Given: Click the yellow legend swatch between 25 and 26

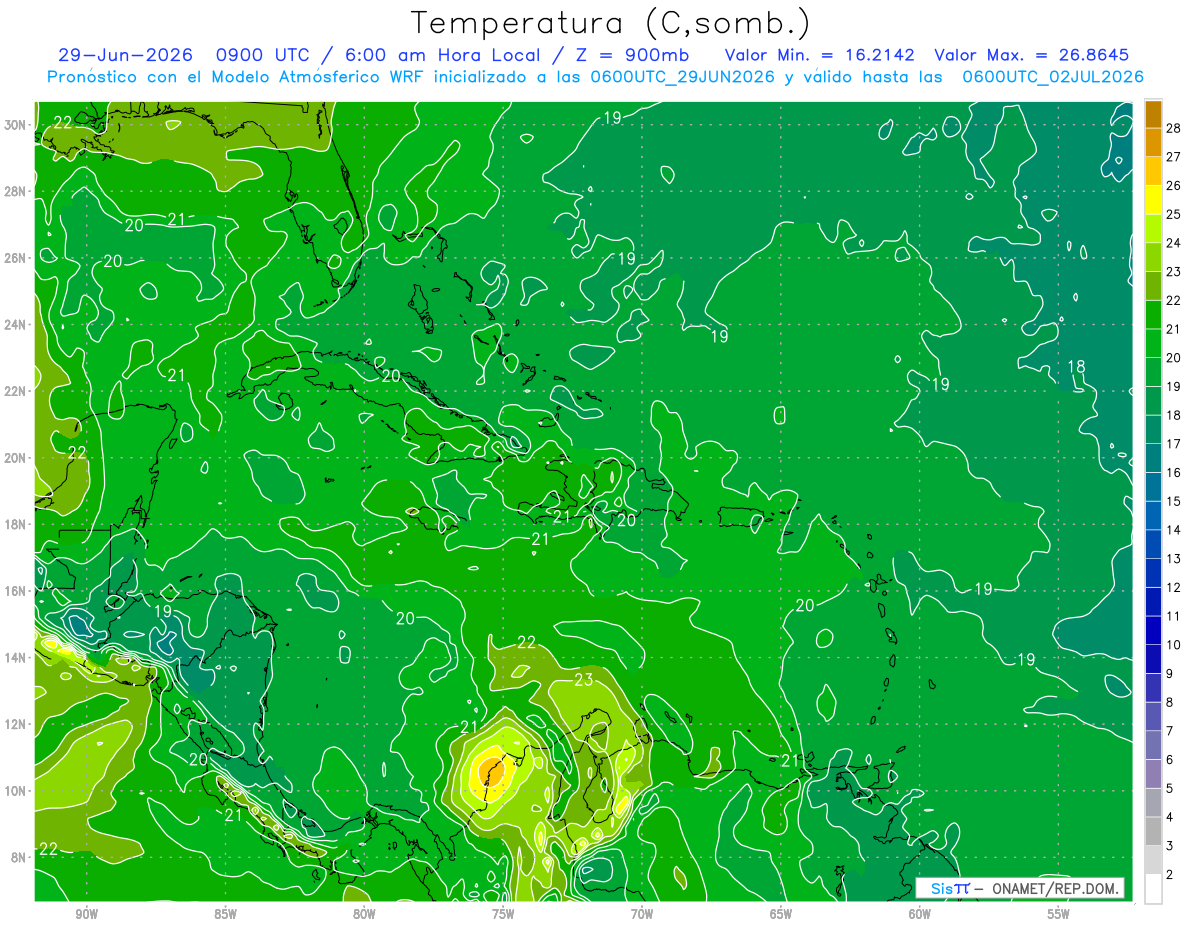Looking at the screenshot, I should point(1153,199).
